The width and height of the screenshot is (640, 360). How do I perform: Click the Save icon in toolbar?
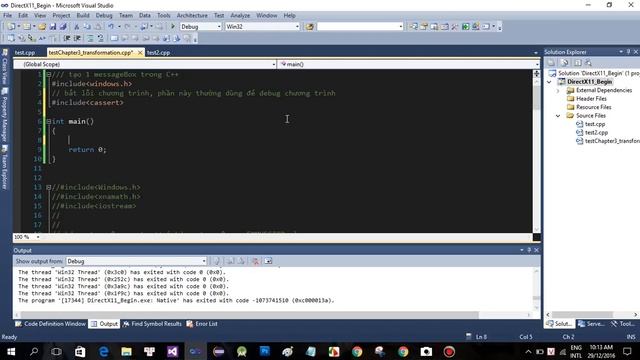[x=53, y=27]
